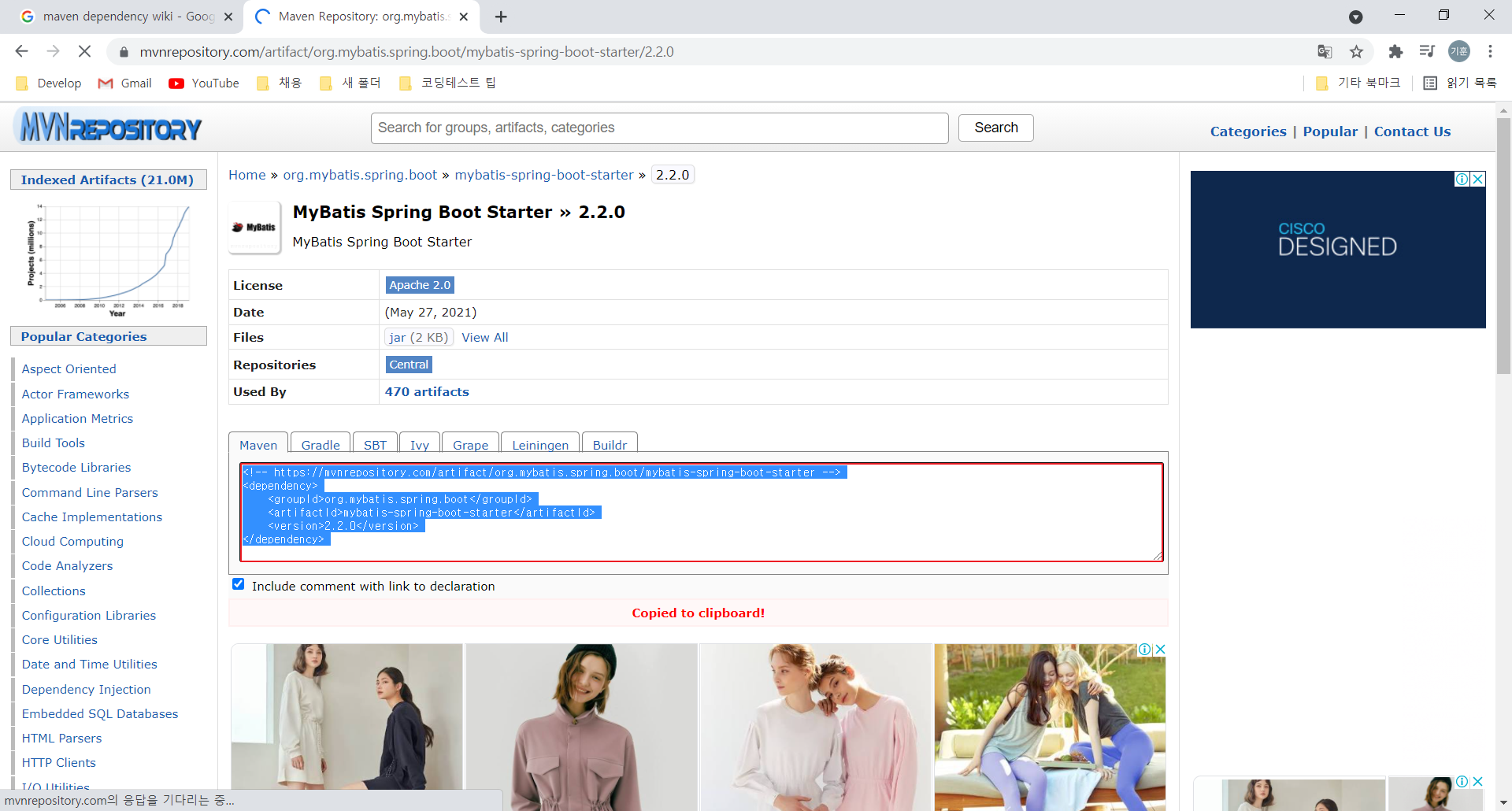1512x811 pixels.
Task: Open the Develop bookmark folder
Action: [x=48, y=83]
